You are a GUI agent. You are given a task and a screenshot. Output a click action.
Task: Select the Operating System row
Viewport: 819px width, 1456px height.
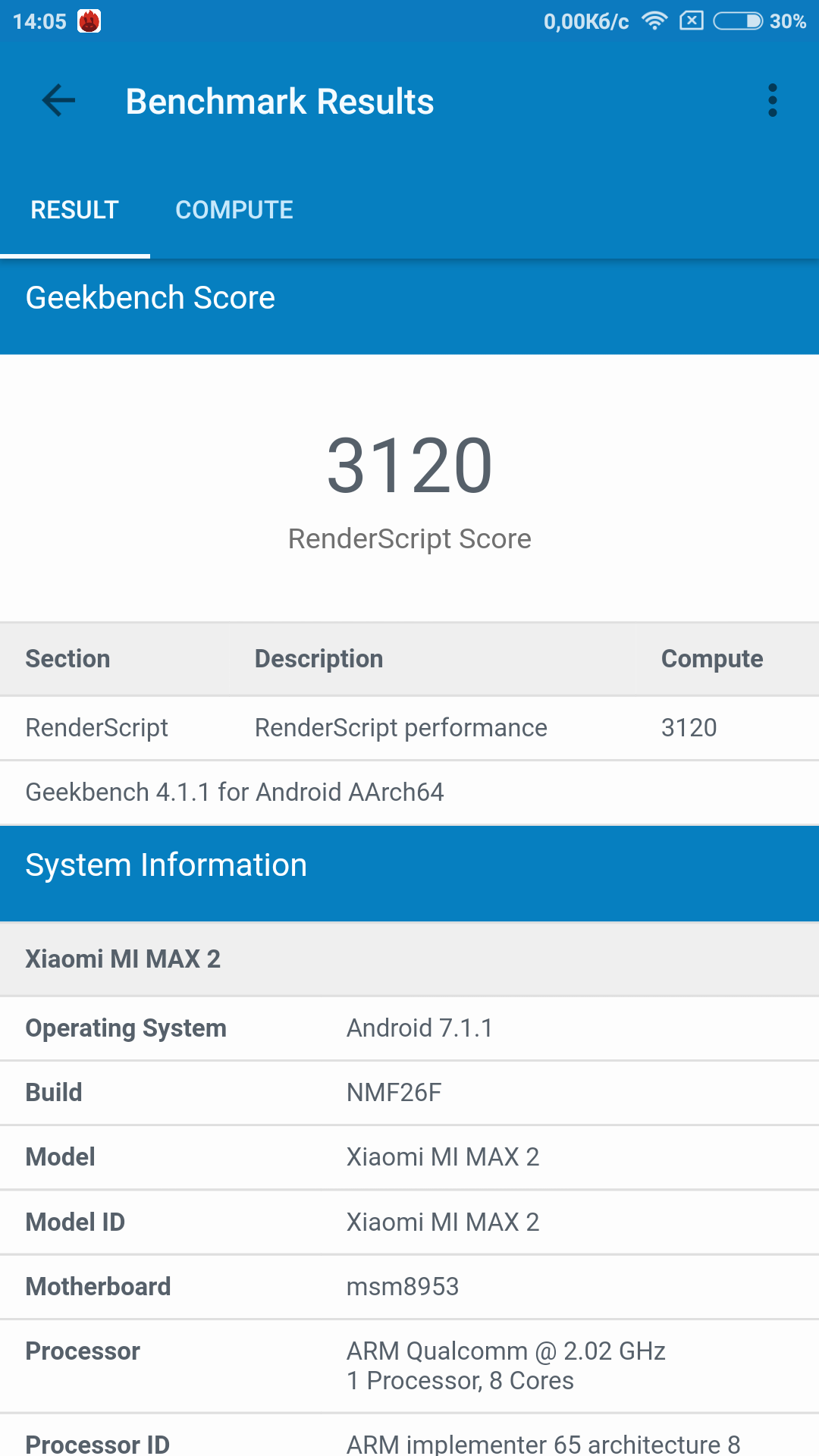point(409,1028)
